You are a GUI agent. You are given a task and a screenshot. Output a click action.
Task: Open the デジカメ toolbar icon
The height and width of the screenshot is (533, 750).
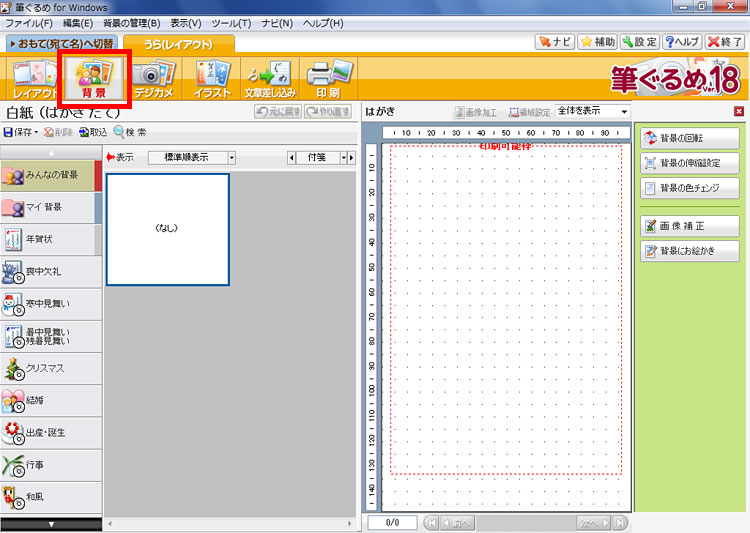tap(153, 79)
